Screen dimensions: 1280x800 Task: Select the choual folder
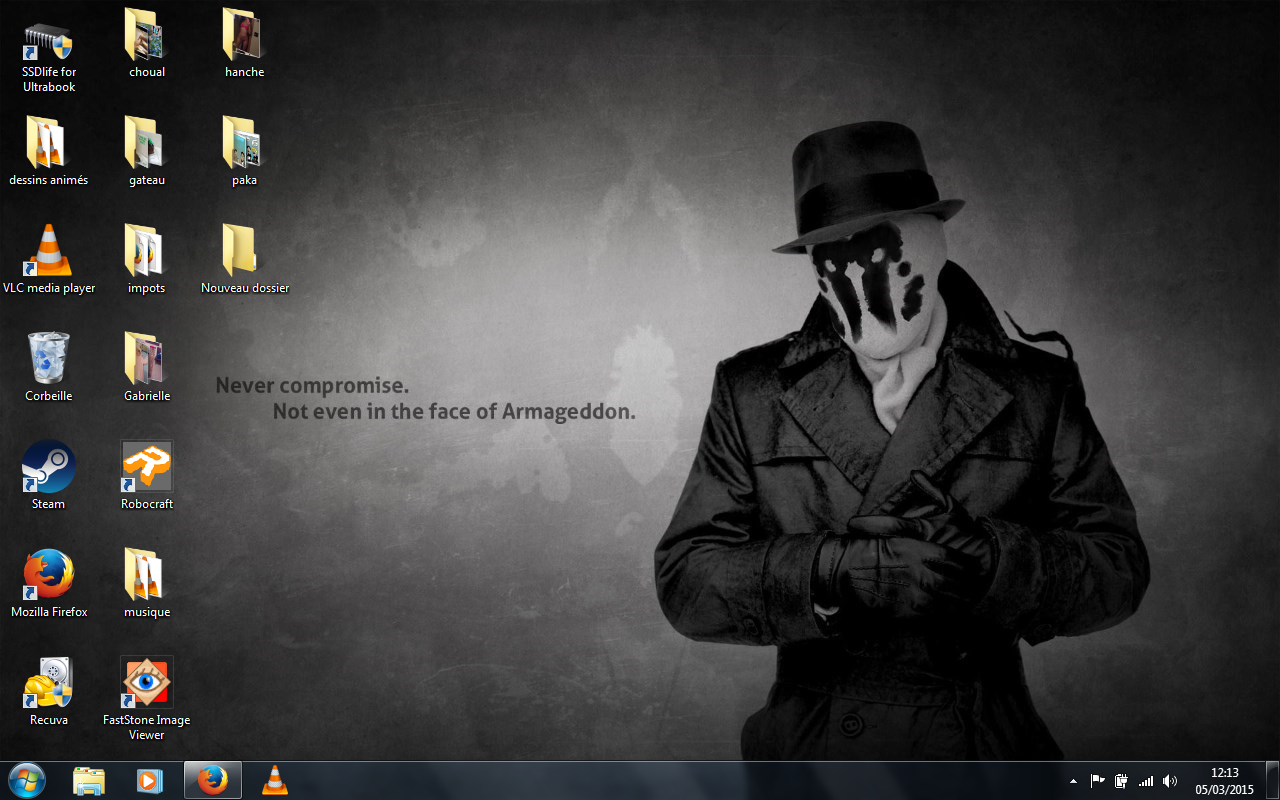click(x=147, y=43)
